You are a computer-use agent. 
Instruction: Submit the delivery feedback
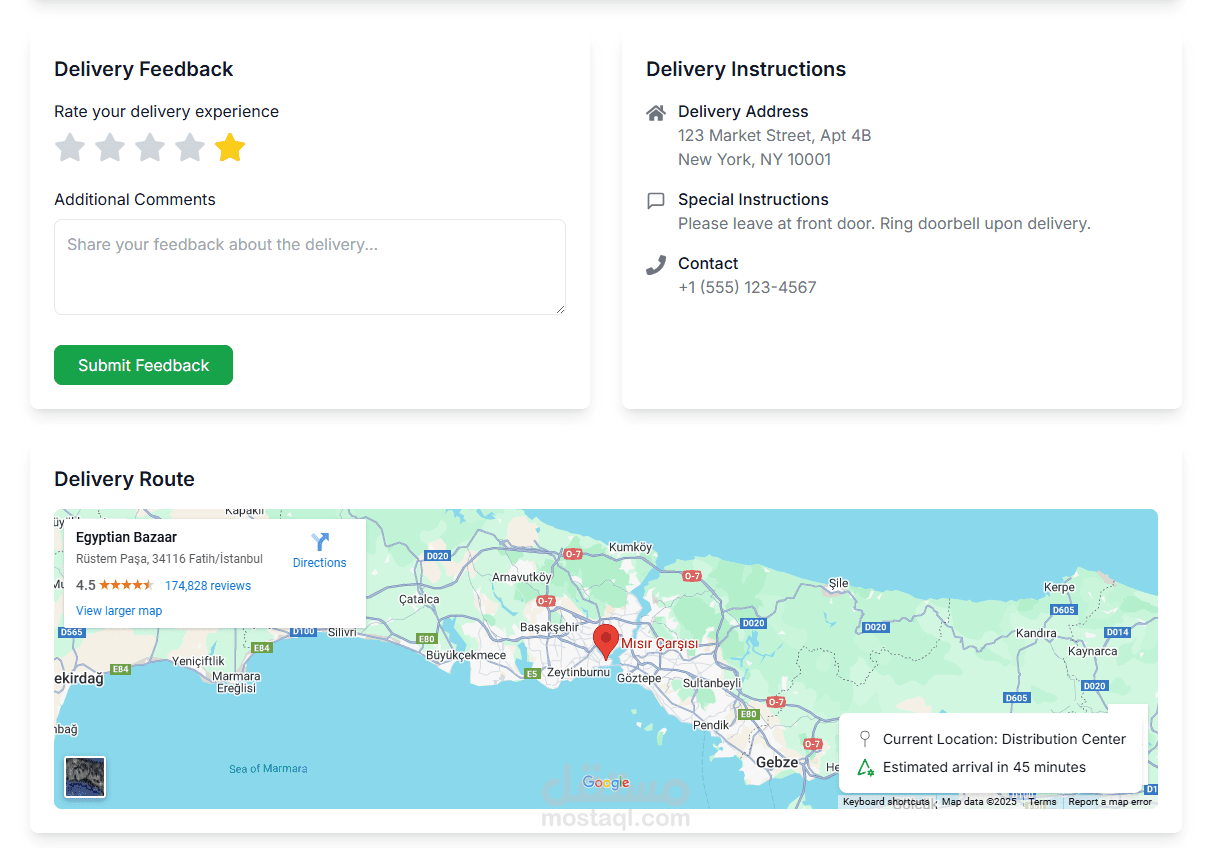click(143, 365)
